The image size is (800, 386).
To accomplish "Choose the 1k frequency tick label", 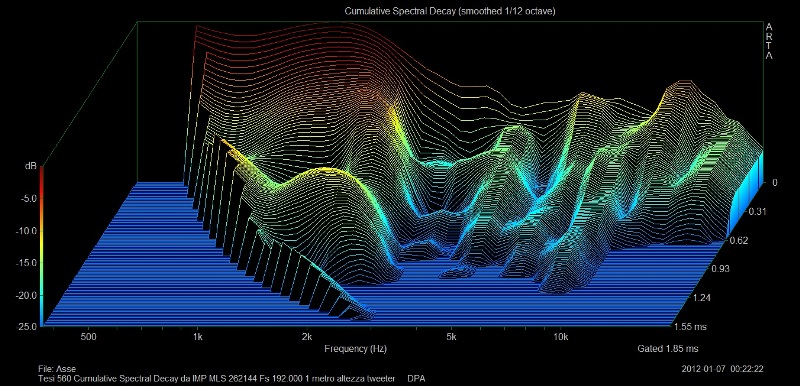I will tap(197, 337).
